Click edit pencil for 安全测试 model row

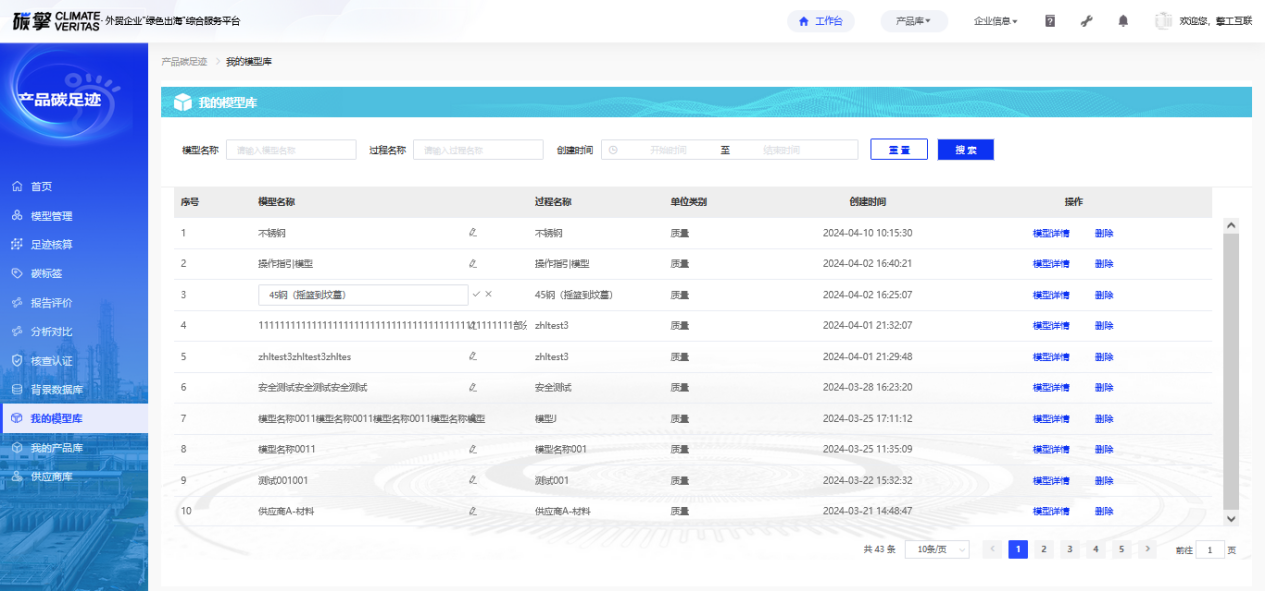point(473,387)
